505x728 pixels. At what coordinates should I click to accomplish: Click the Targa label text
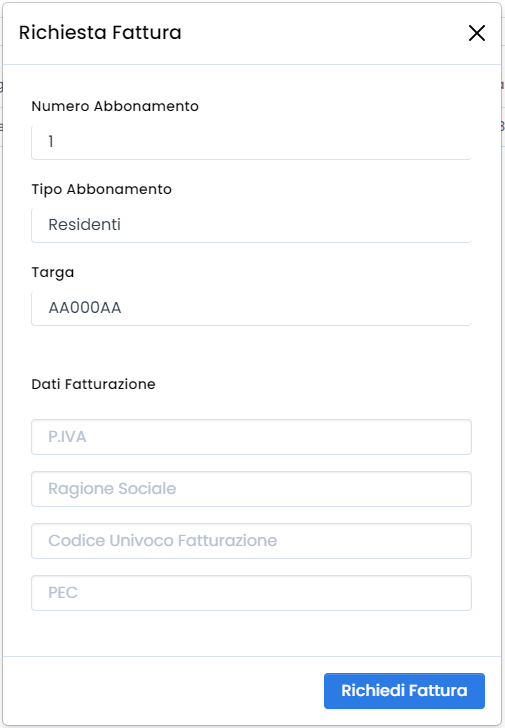tap(53, 273)
